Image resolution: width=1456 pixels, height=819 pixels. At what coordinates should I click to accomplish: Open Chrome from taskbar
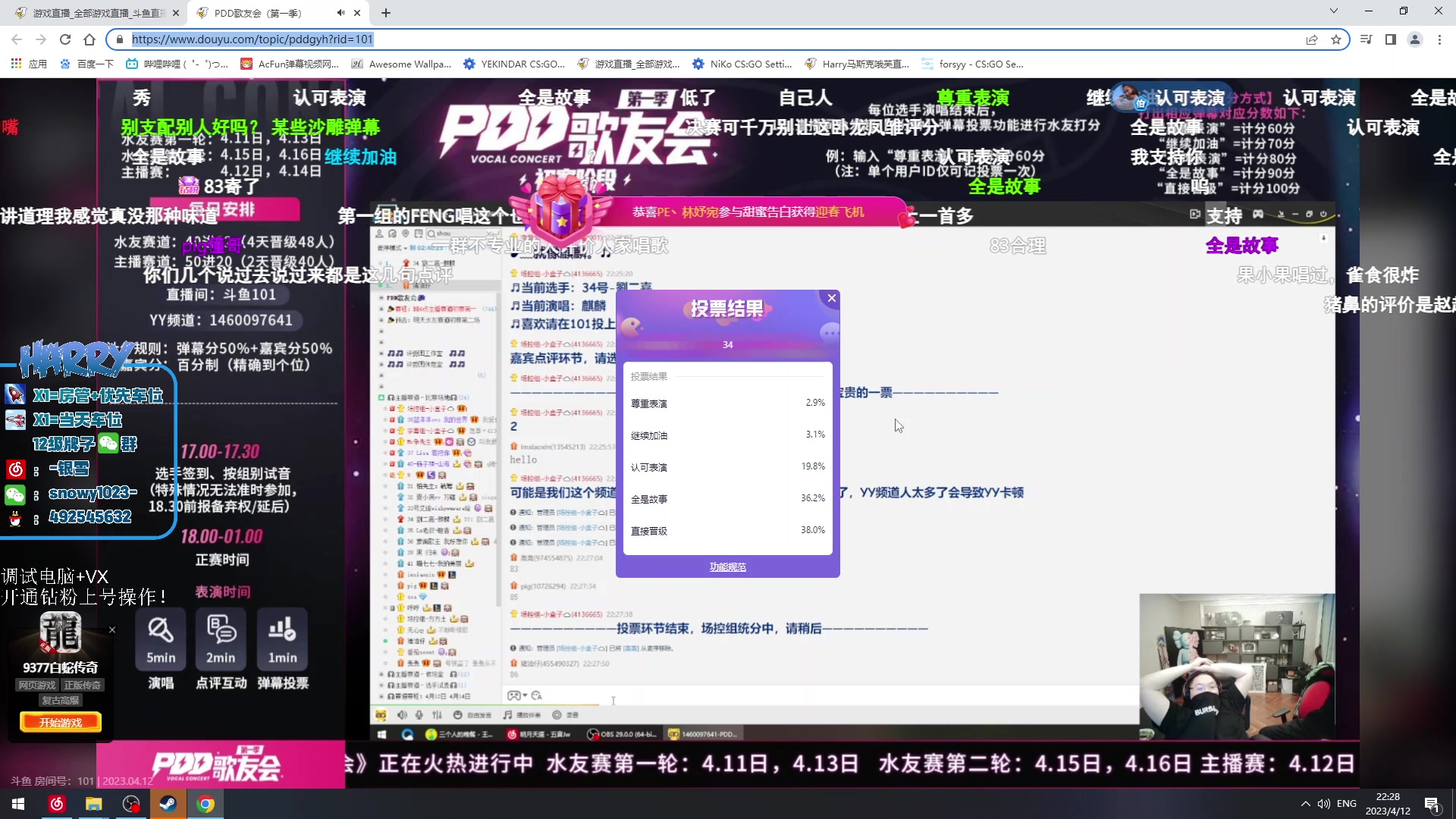point(206,804)
